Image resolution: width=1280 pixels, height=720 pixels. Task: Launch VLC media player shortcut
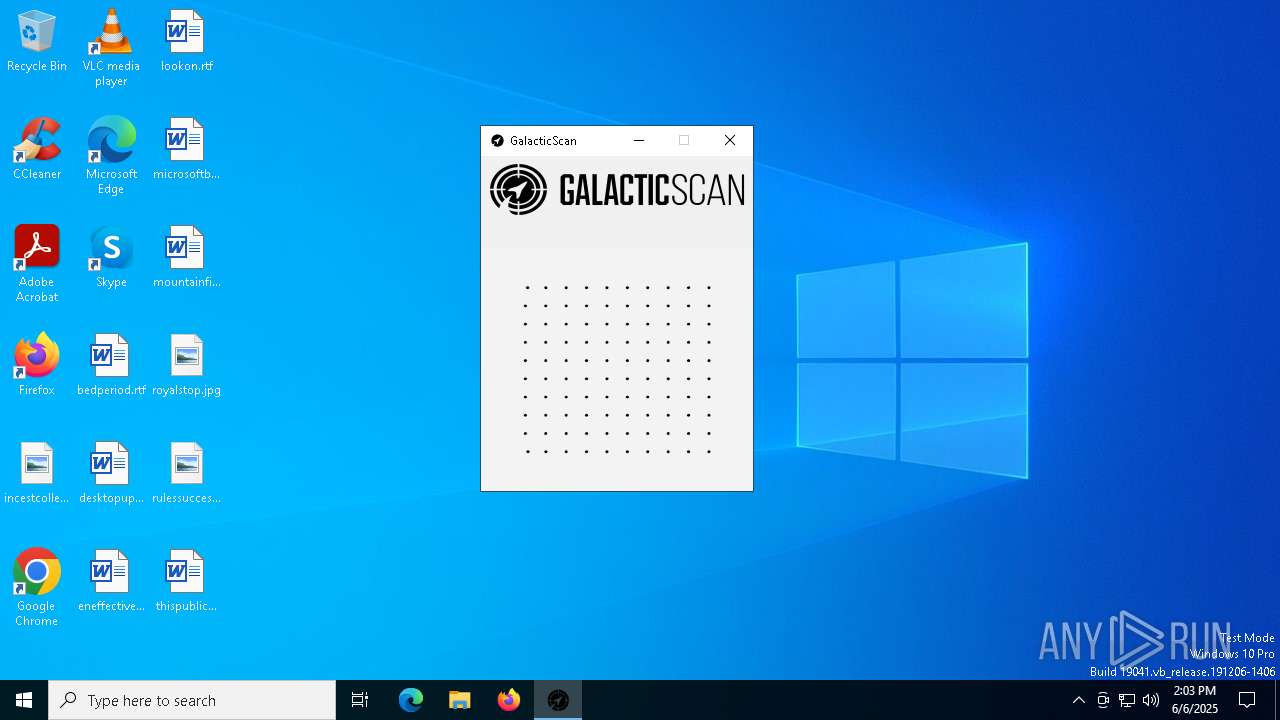111,48
